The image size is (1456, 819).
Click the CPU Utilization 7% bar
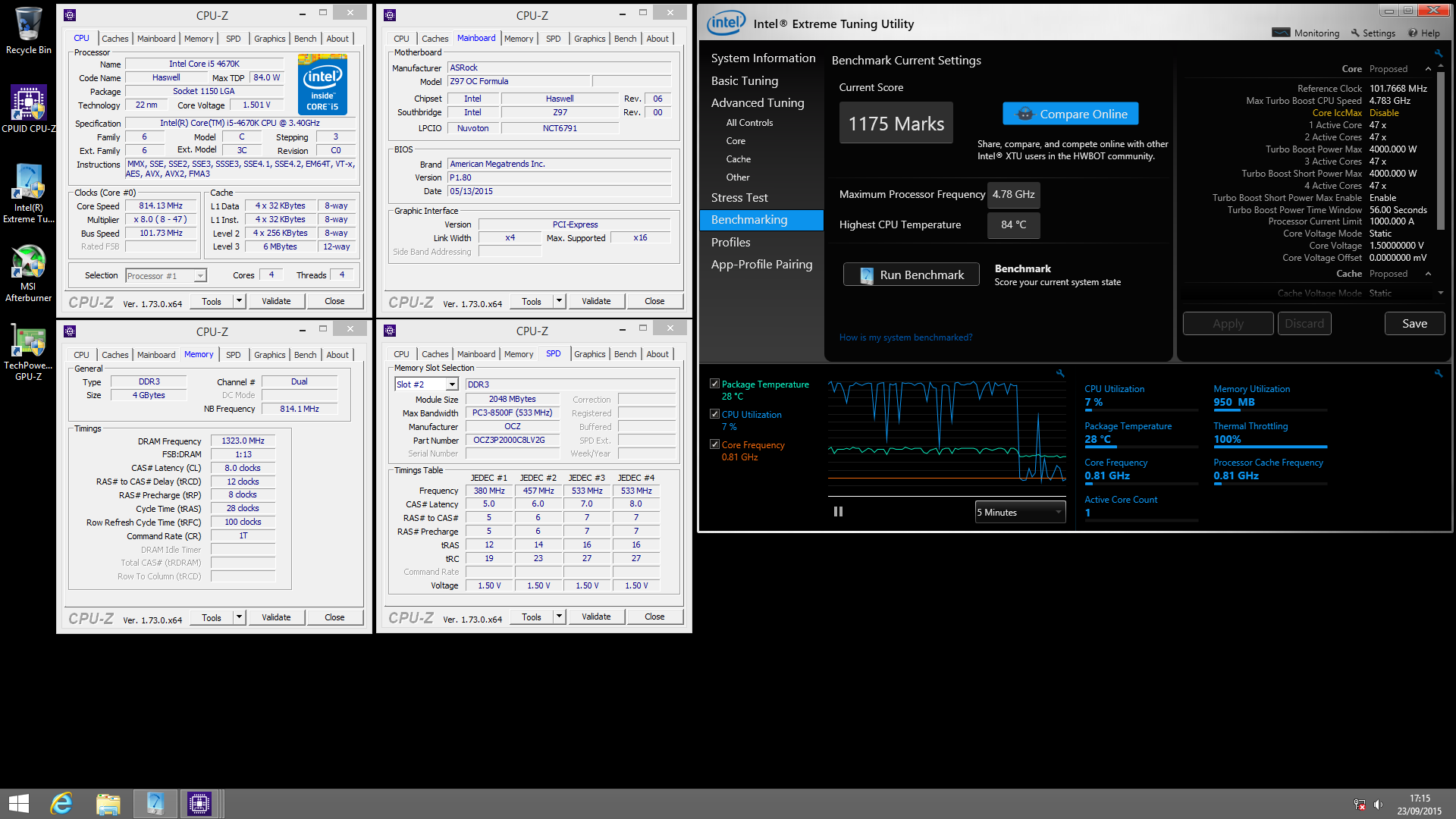tap(1141, 409)
